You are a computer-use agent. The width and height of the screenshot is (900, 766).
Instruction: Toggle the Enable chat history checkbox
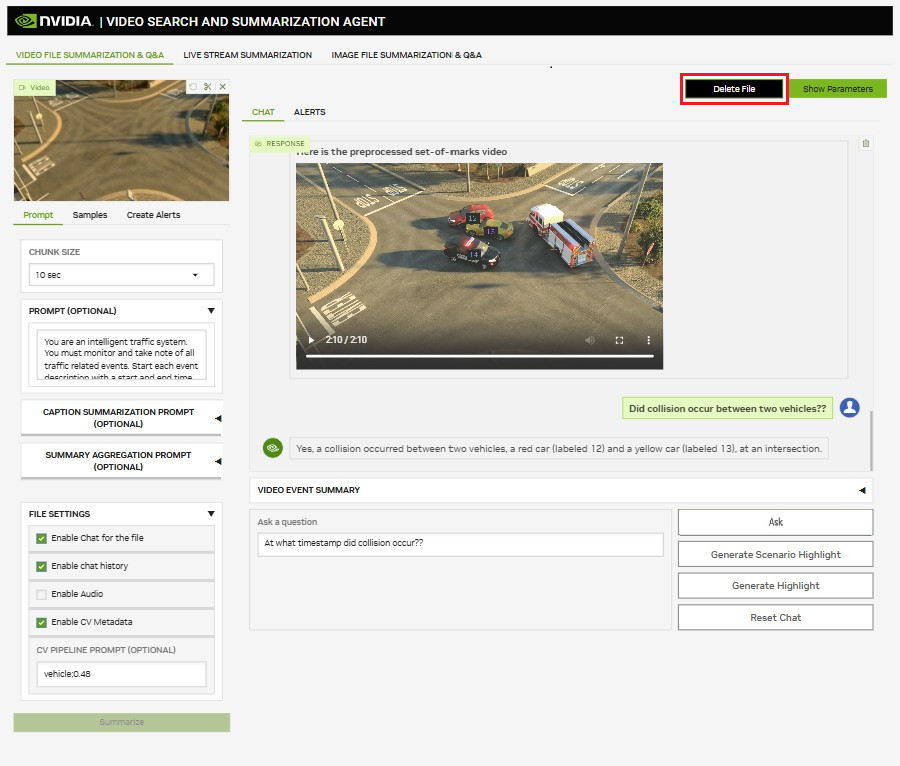[42, 566]
